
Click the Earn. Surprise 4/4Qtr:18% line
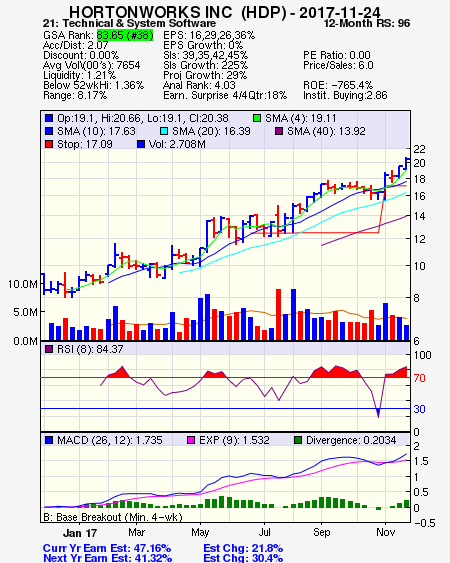[x=225, y=96]
